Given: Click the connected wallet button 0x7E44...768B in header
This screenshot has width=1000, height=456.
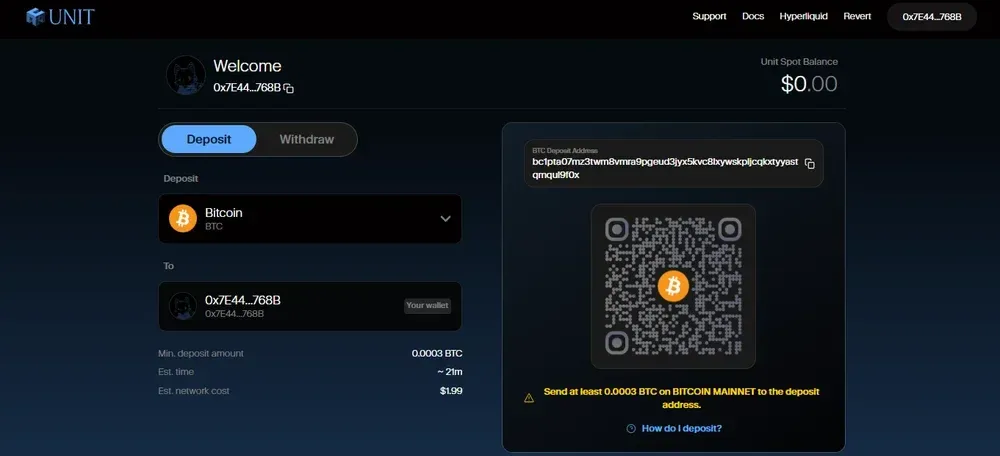Looking at the screenshot, I should click(932, 17).
